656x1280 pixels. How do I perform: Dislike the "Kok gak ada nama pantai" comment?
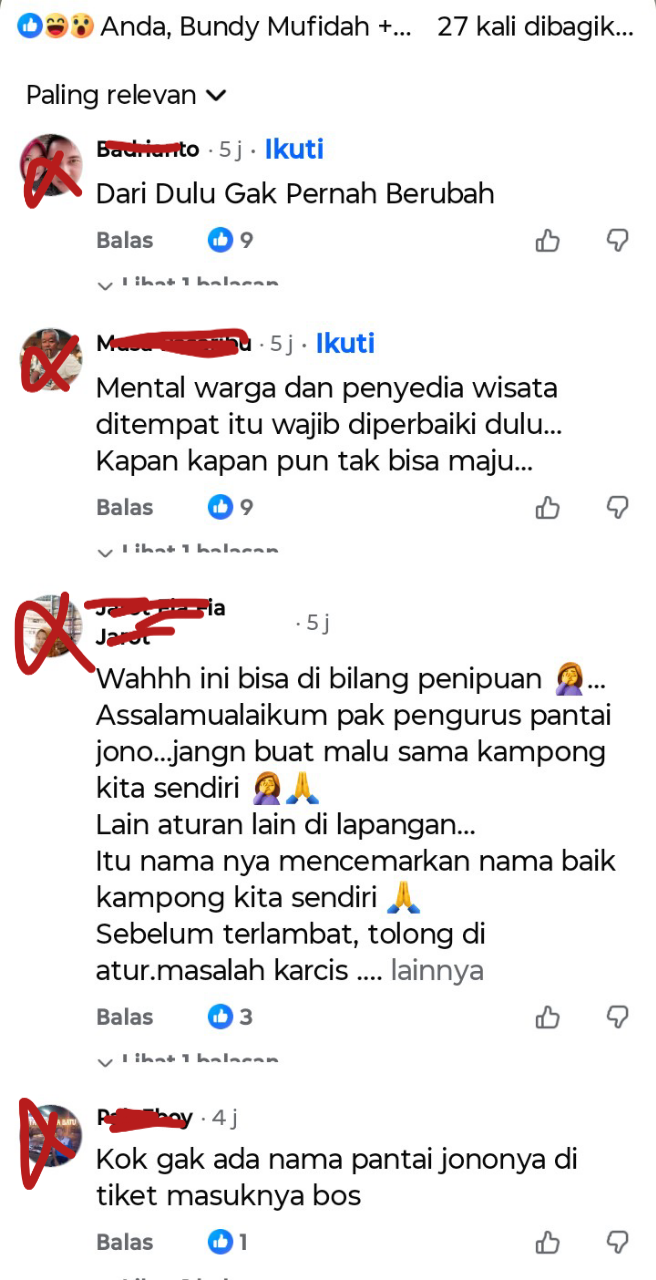(618, 1242)
